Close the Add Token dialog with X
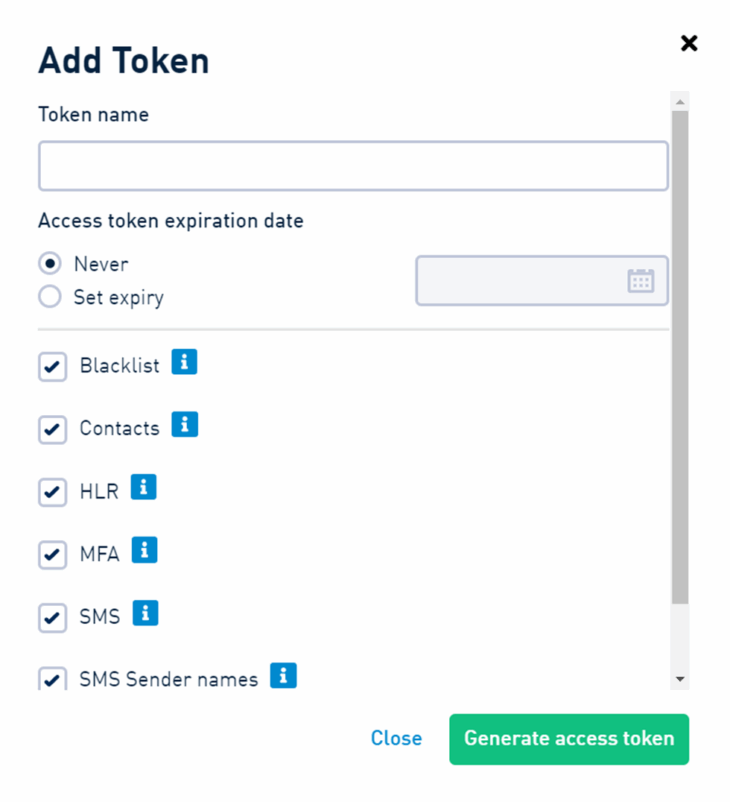The height and width of the screenshot is (802, 730). click(x=689, y=43)
